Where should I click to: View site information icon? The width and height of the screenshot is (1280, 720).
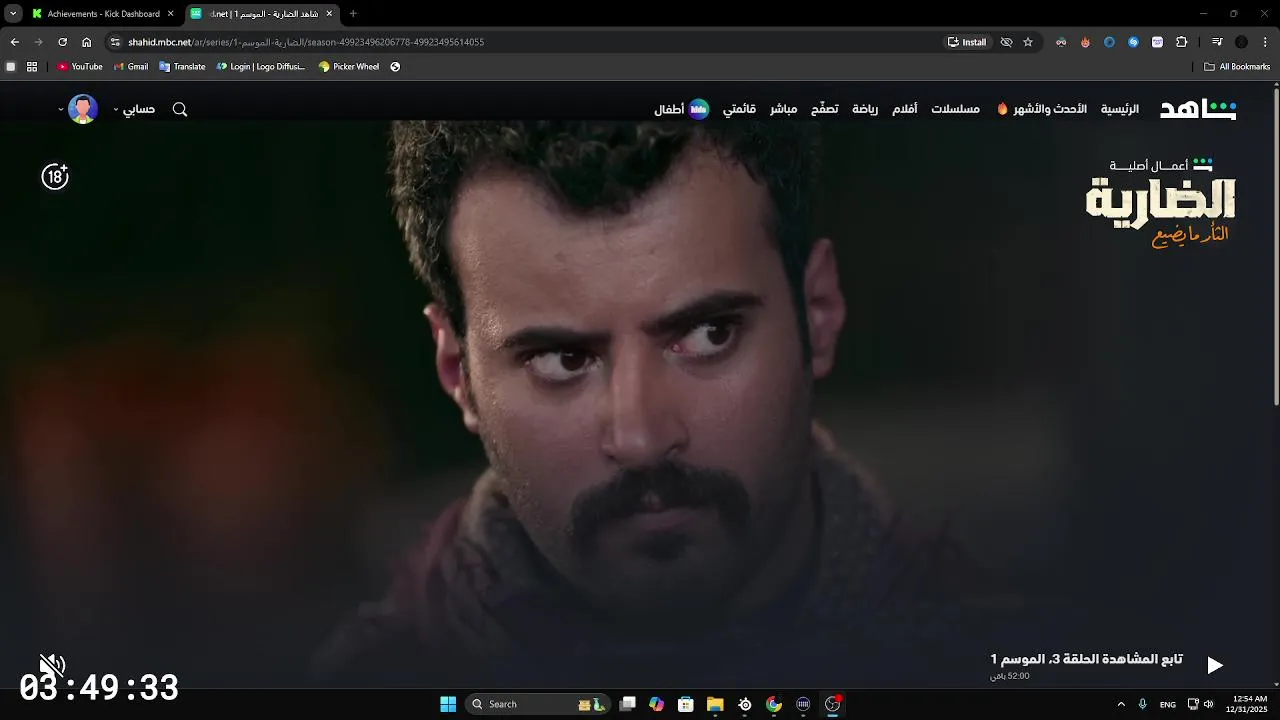tap(115, 42)
